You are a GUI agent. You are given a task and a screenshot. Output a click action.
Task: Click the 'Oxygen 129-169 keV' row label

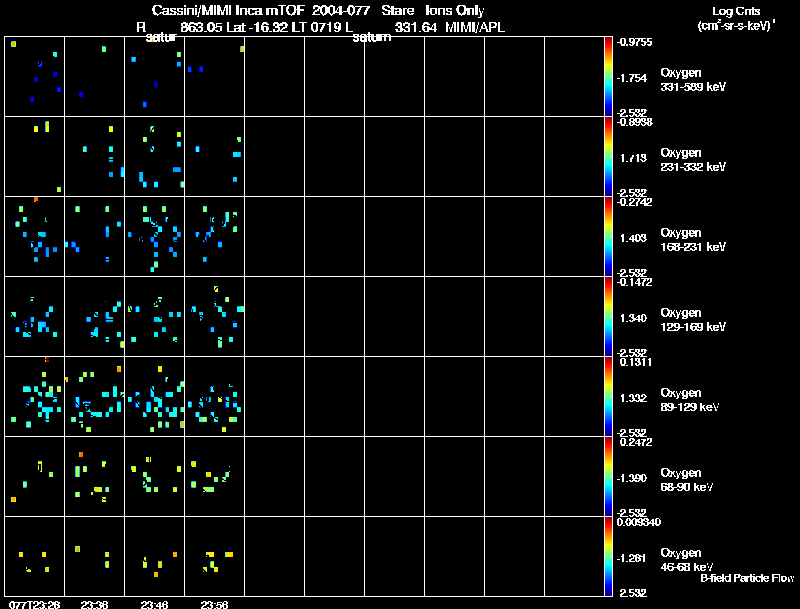coord(693,320)
